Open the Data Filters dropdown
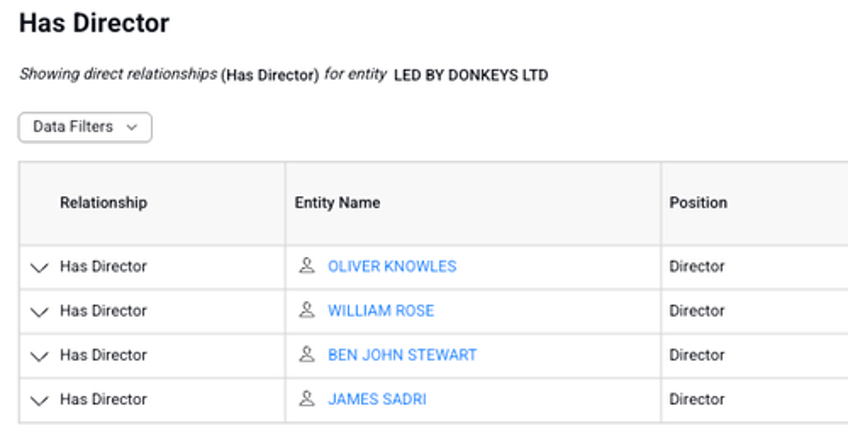This screenshot has width=848, height=435. click(x=85, y=127)
